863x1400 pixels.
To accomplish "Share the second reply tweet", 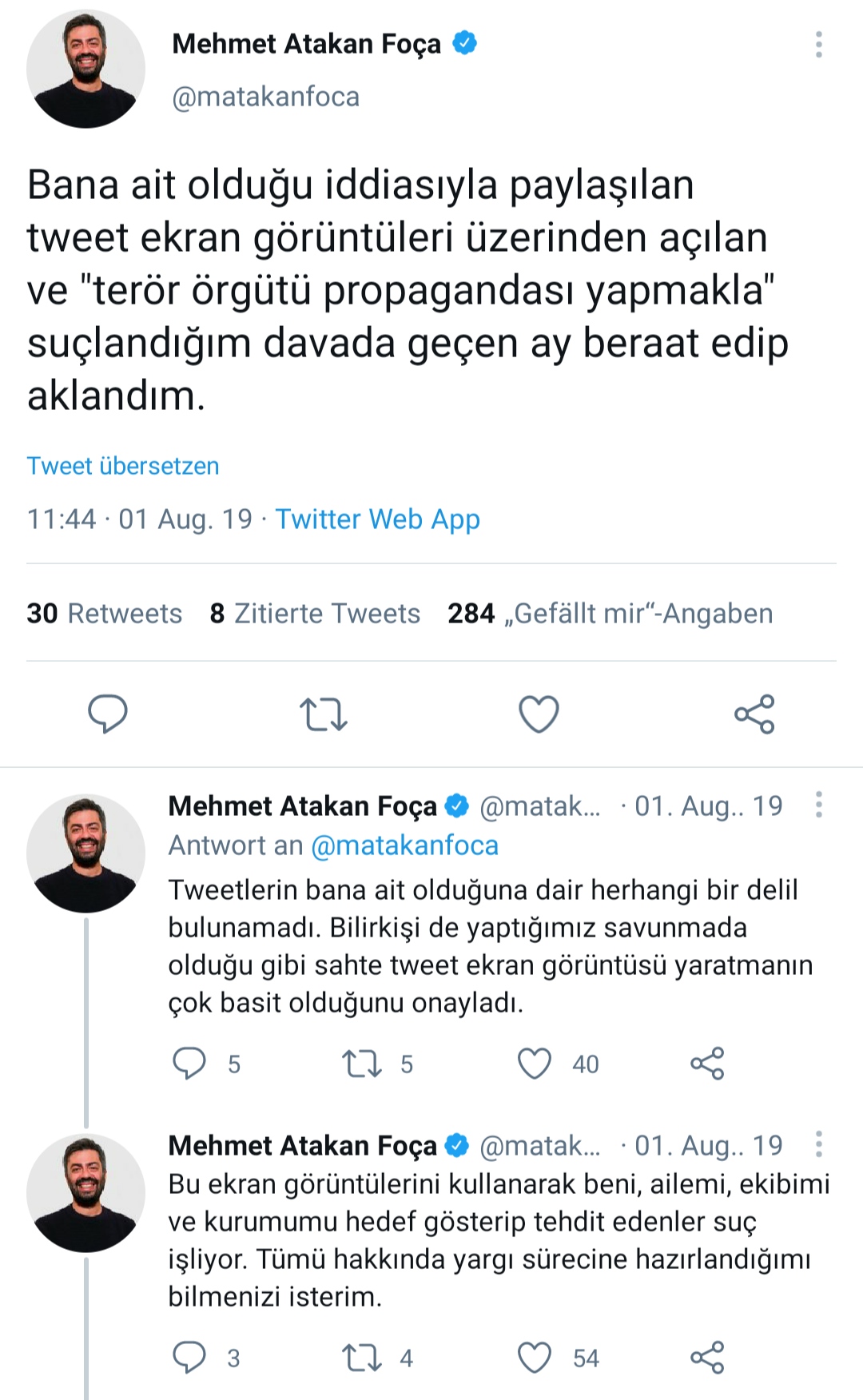I will point(707,1357).
